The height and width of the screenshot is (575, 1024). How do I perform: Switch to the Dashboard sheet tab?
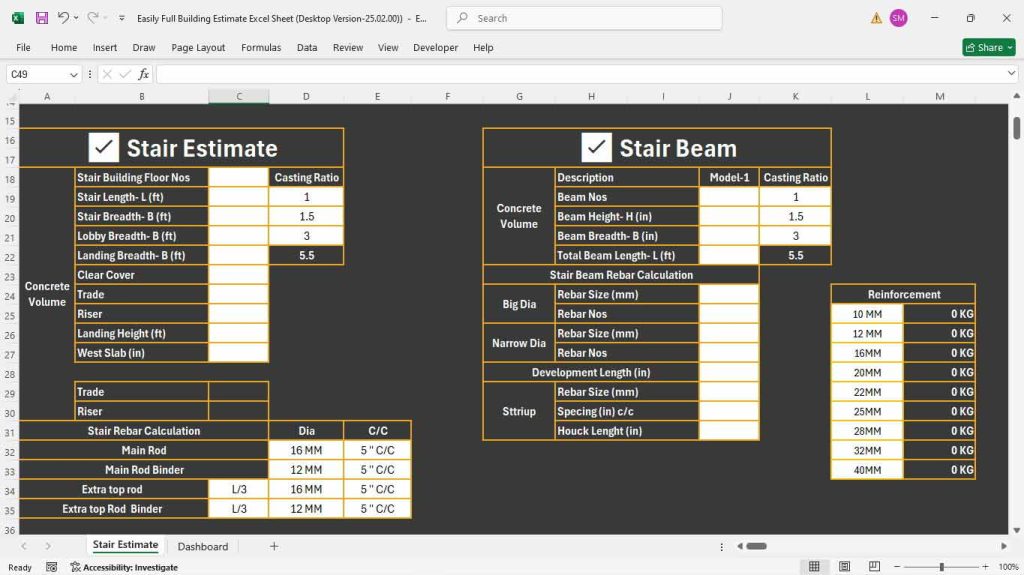tap(203, 546)
